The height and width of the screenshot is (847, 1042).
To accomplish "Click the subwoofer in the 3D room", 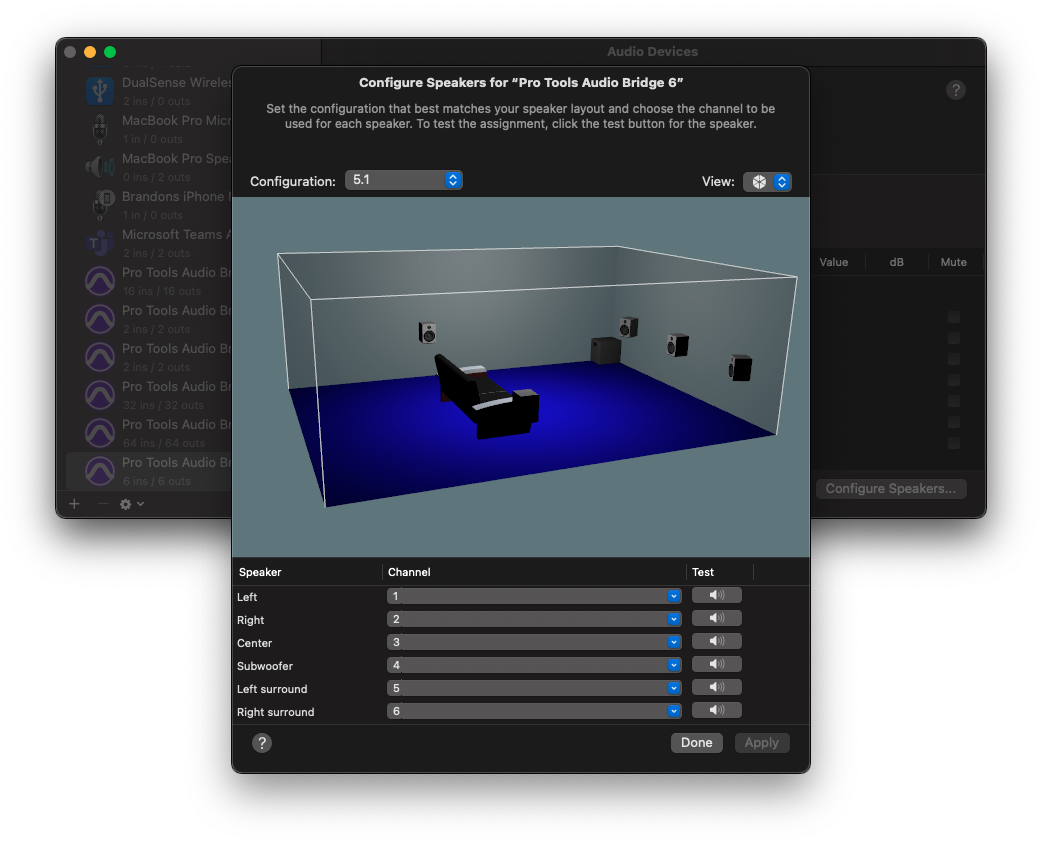I will point(605,351).
